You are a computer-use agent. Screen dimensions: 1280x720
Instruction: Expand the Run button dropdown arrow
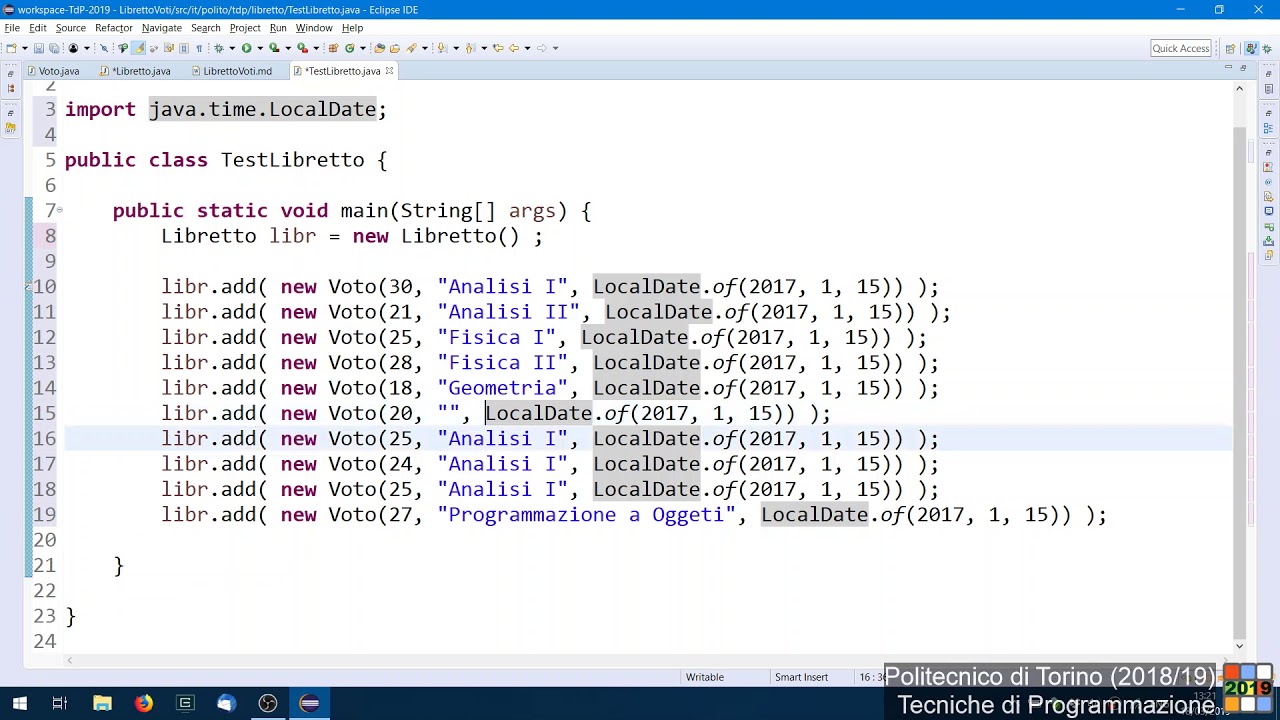260,48
